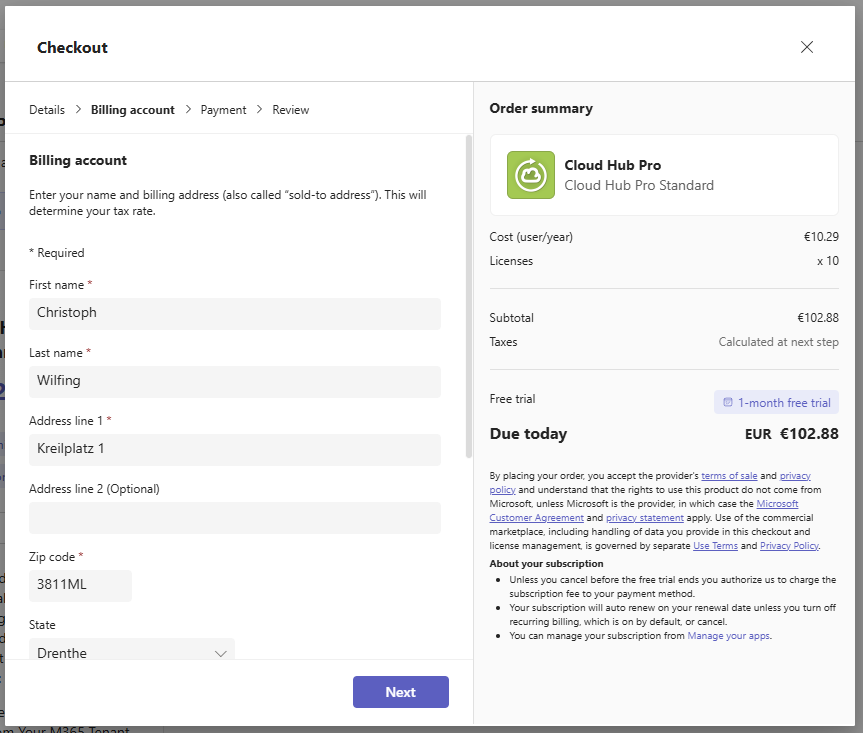The image size is (863, 733).
Task: Click the Licenses count x 10
Action: pos(828,261)
